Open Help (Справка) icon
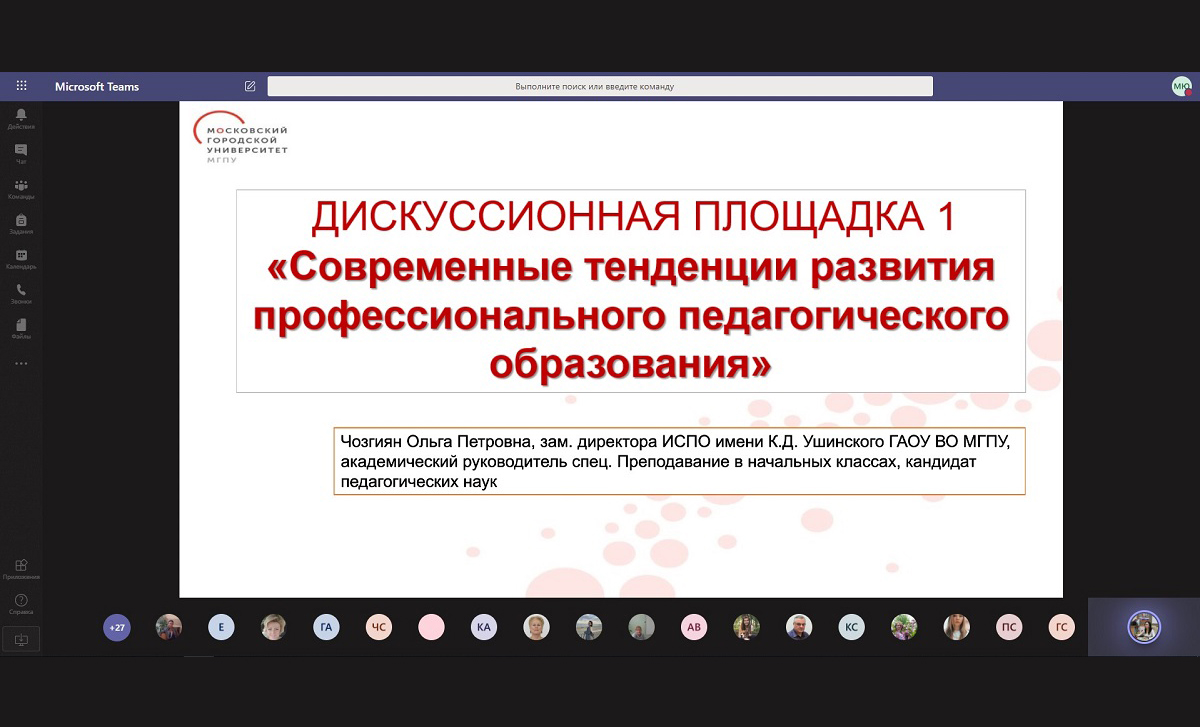The image size is (1200, 727). pos(21,602)
